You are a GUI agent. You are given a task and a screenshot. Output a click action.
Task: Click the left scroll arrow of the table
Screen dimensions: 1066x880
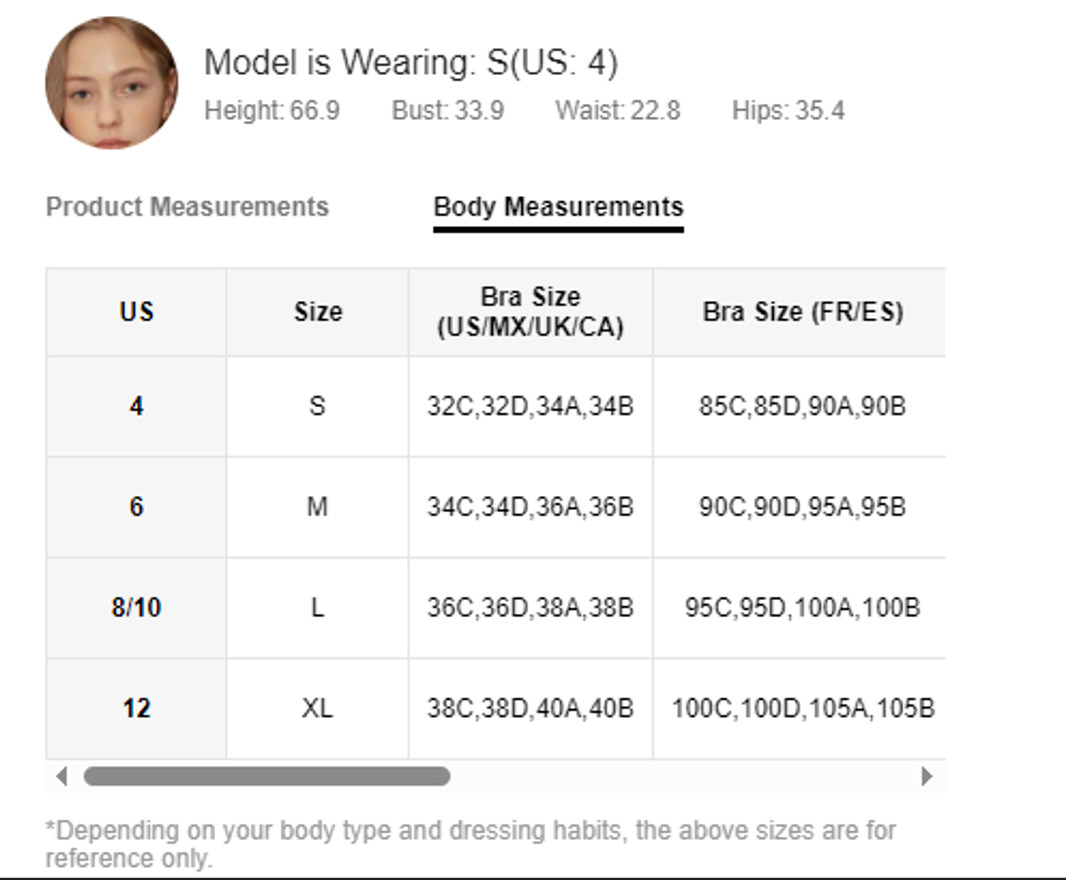[x=62, y=776]
